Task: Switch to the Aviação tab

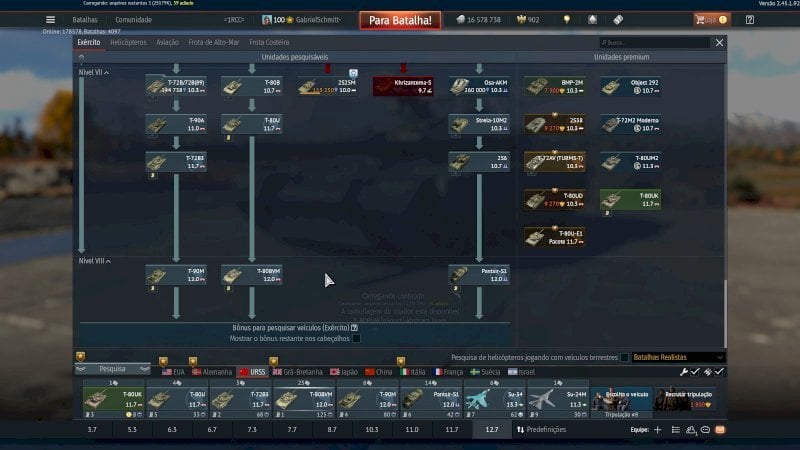Action: [x=167, y=42]
